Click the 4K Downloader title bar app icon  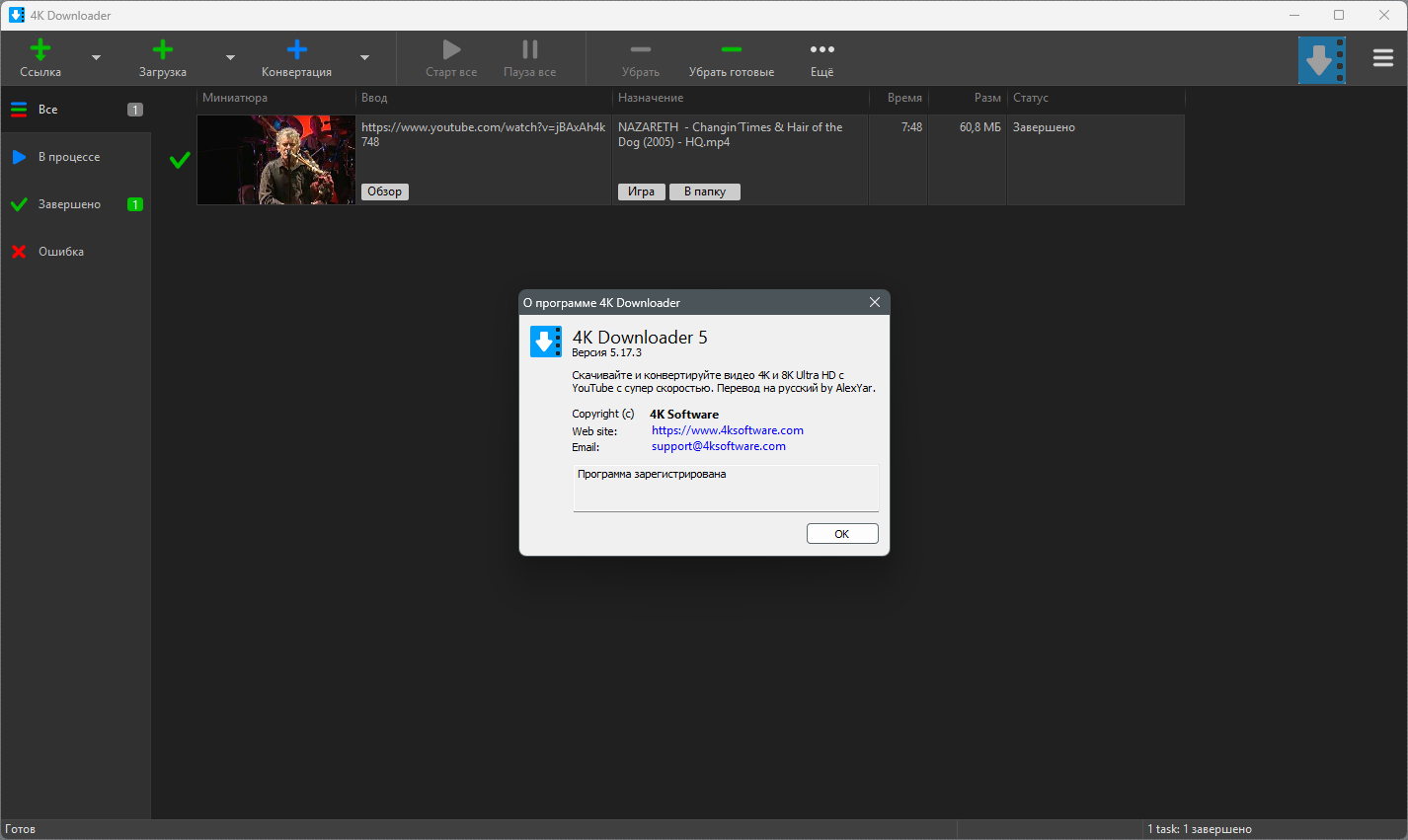click(17, 15)
